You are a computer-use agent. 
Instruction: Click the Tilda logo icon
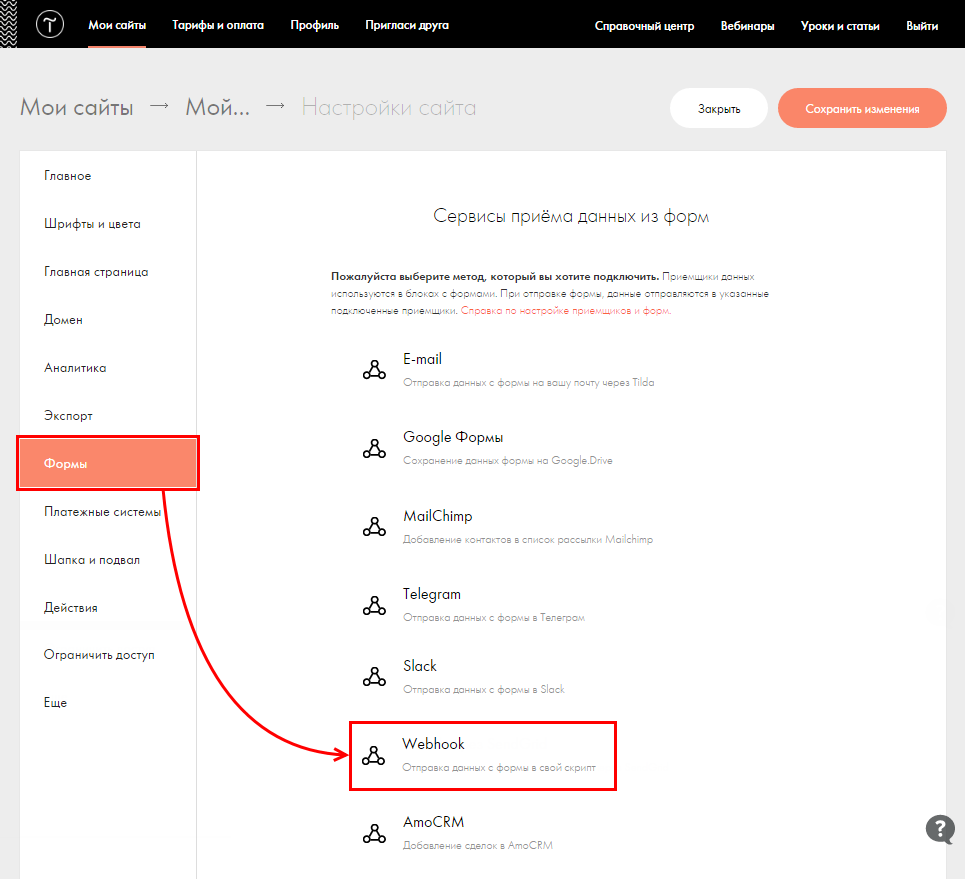49,25
